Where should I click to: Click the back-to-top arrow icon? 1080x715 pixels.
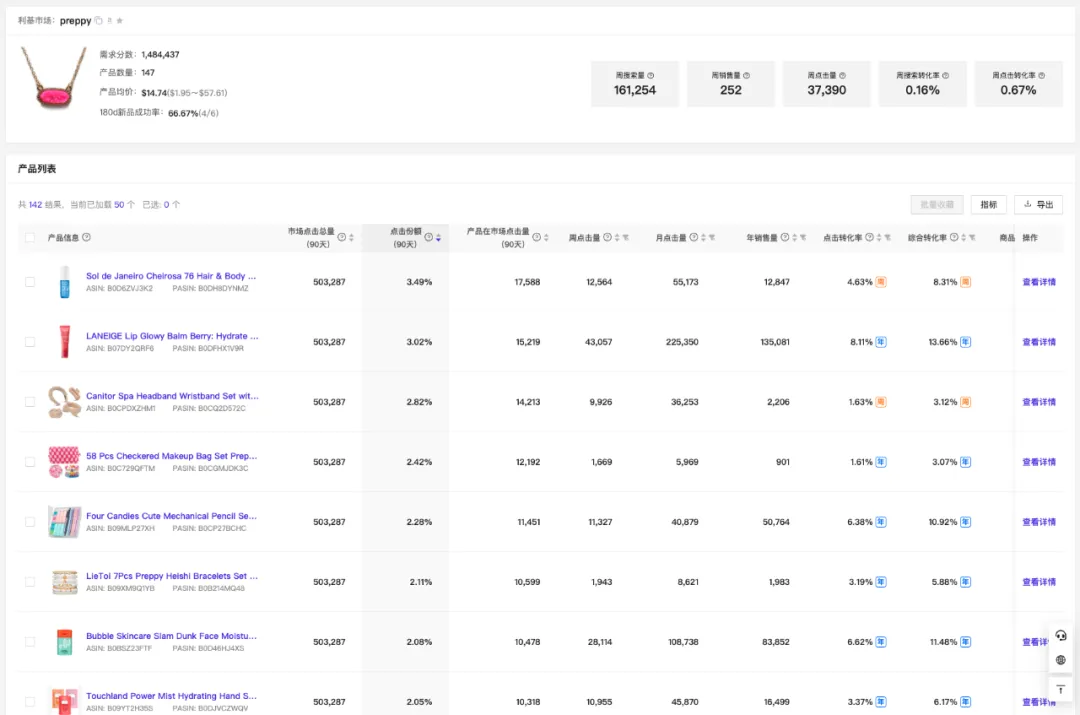pyautogui.click(x=1061, y=689)
